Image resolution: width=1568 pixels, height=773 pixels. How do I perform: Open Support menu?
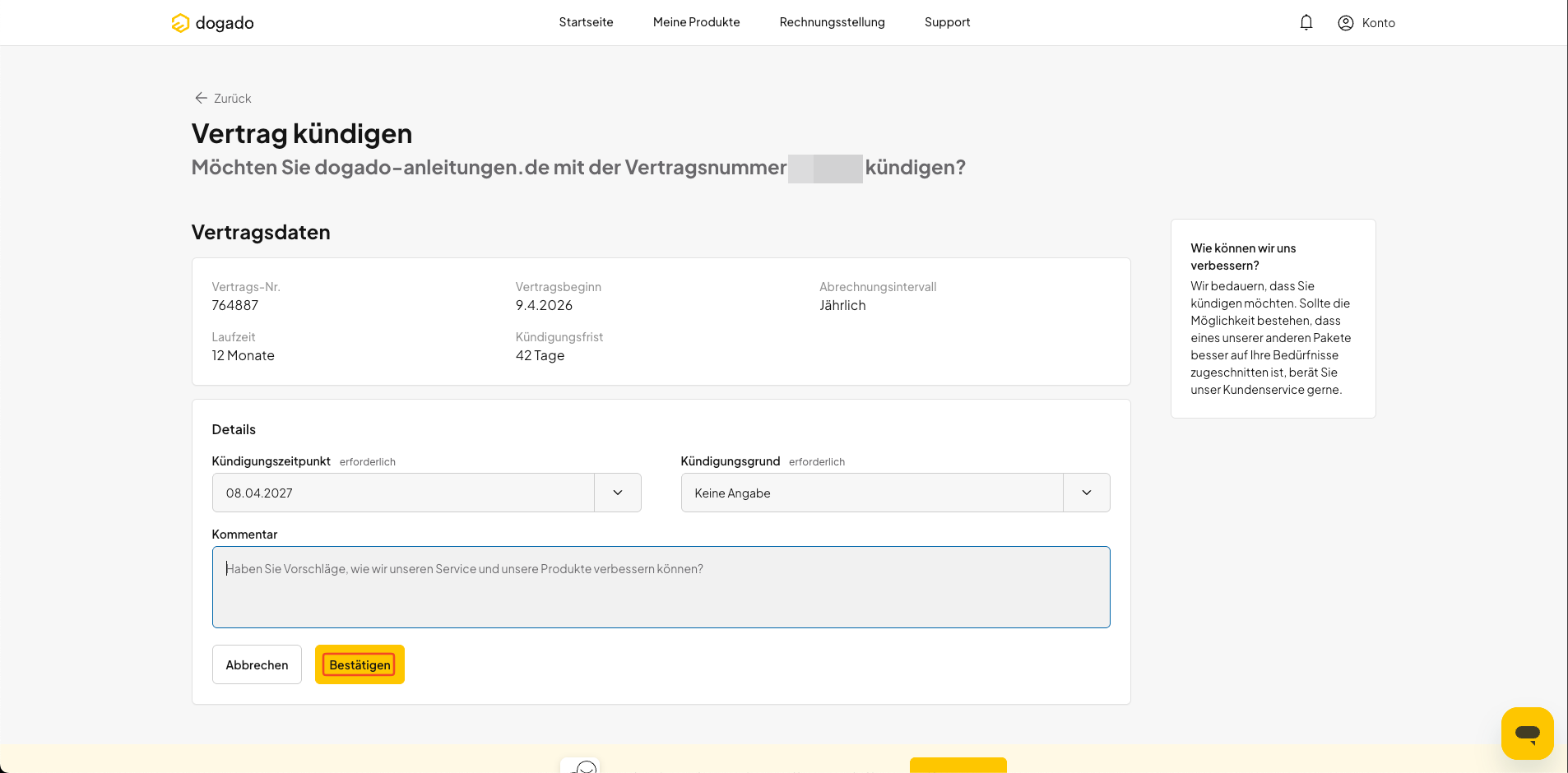point(947,22)
